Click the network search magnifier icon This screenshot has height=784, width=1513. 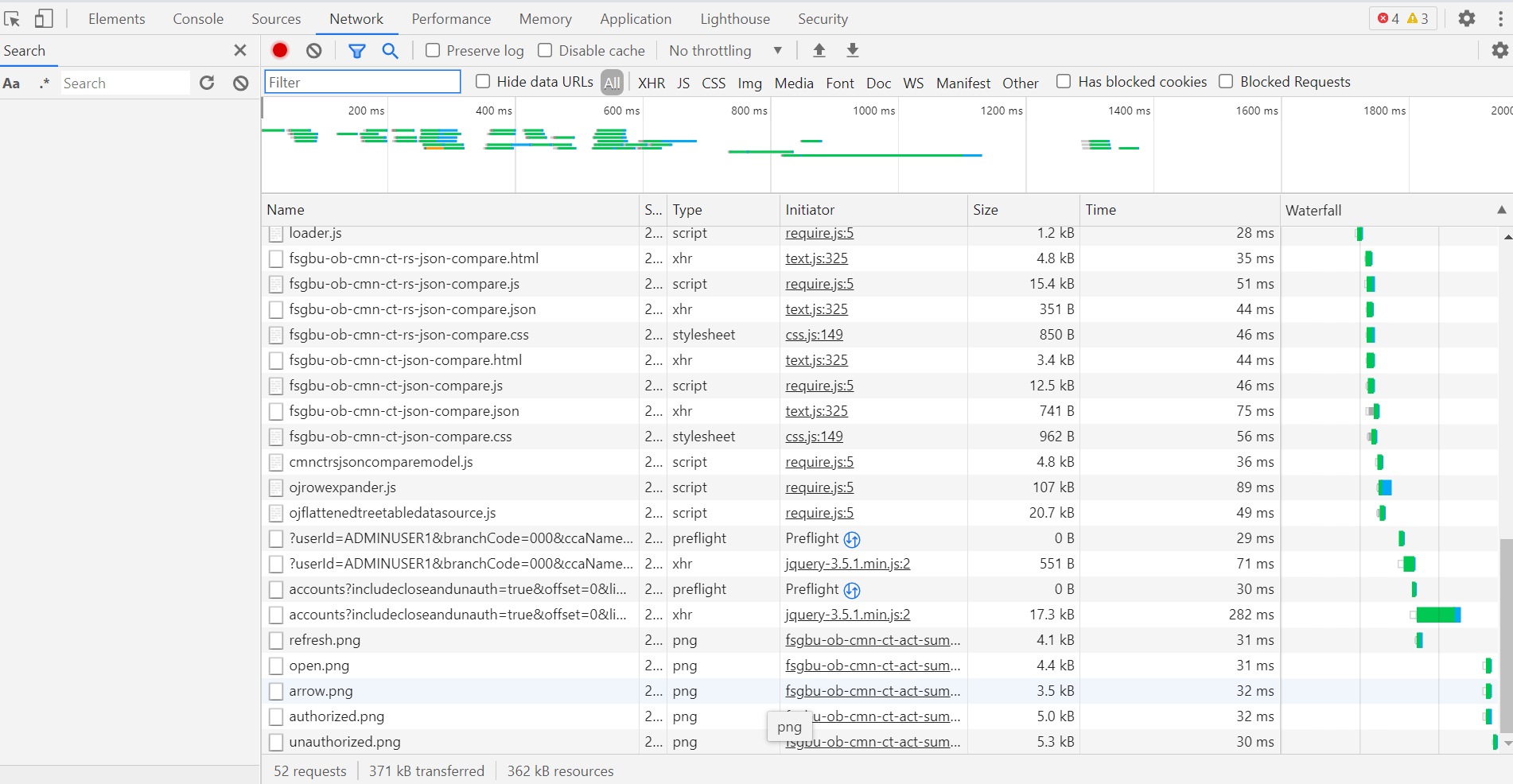pyautogui.click(x=390, y=50)
